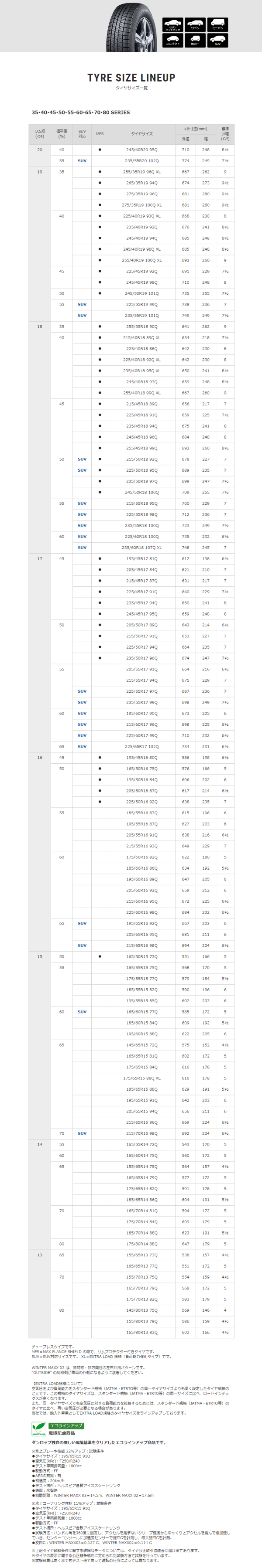Screen dimensions: 262x1568
Task: Click the green エコラインアップ badge label
Action: 66,1425
